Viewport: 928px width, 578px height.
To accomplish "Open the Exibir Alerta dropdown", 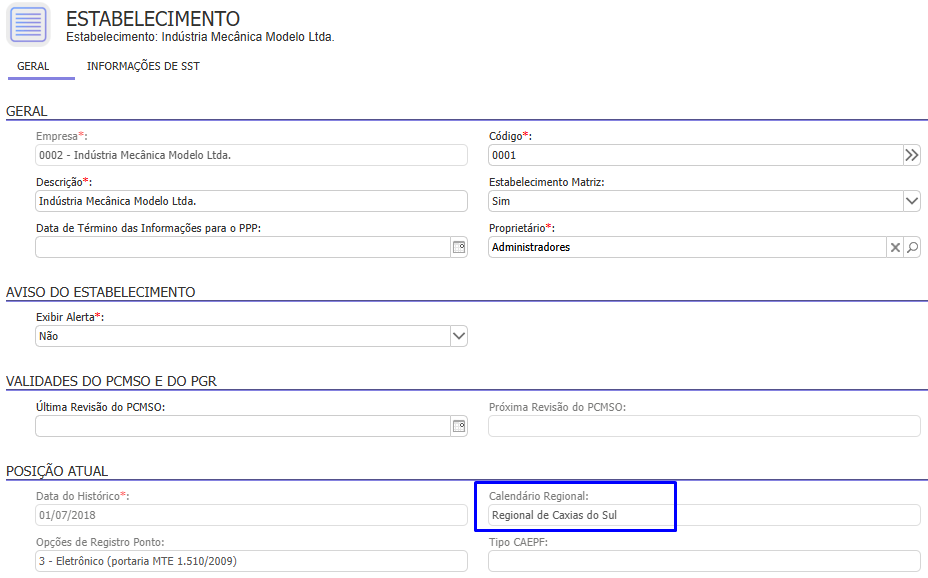I will tap(459, 336).
